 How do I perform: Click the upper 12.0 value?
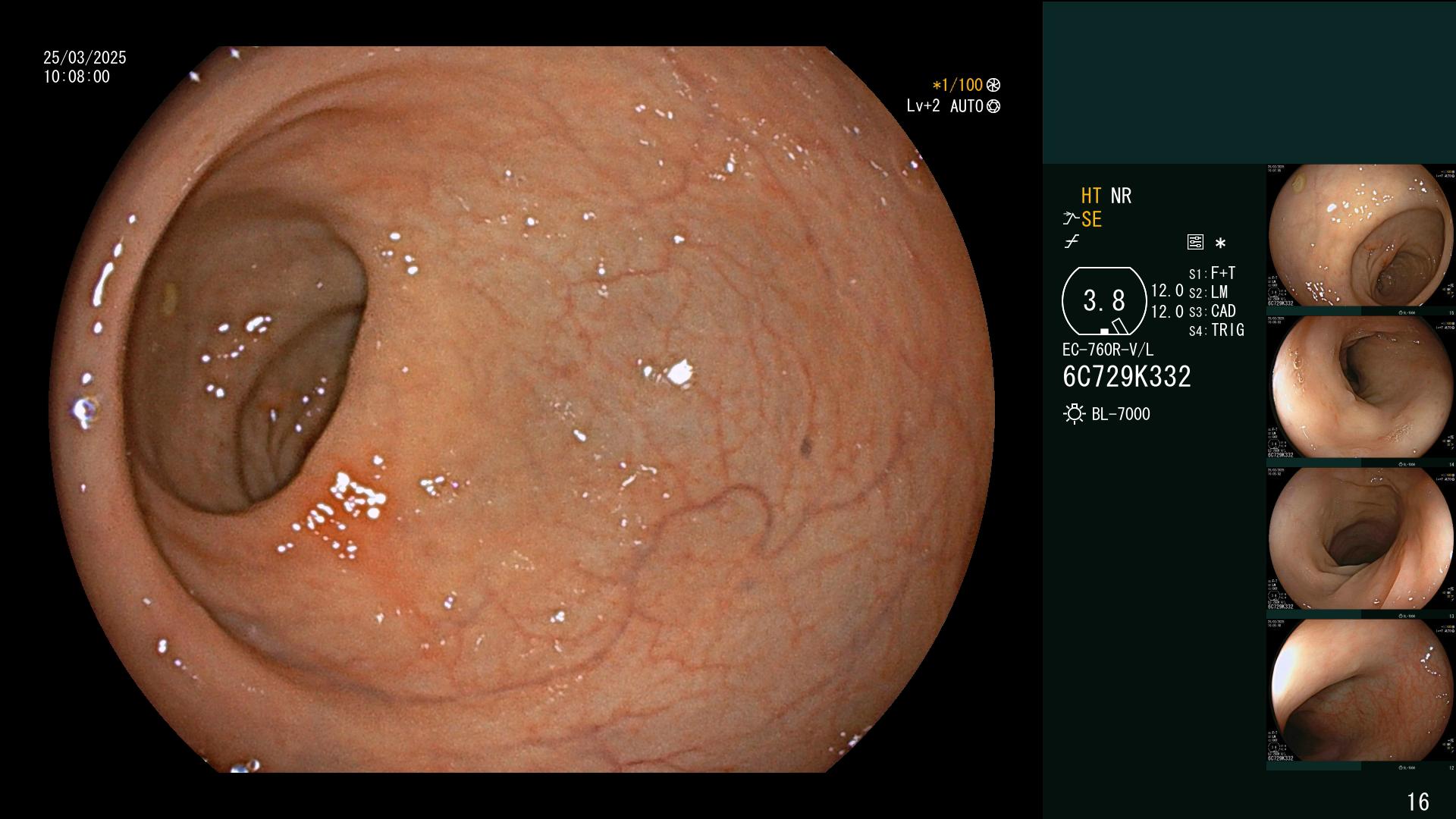pyautogui.click(x=1167, y=290)
